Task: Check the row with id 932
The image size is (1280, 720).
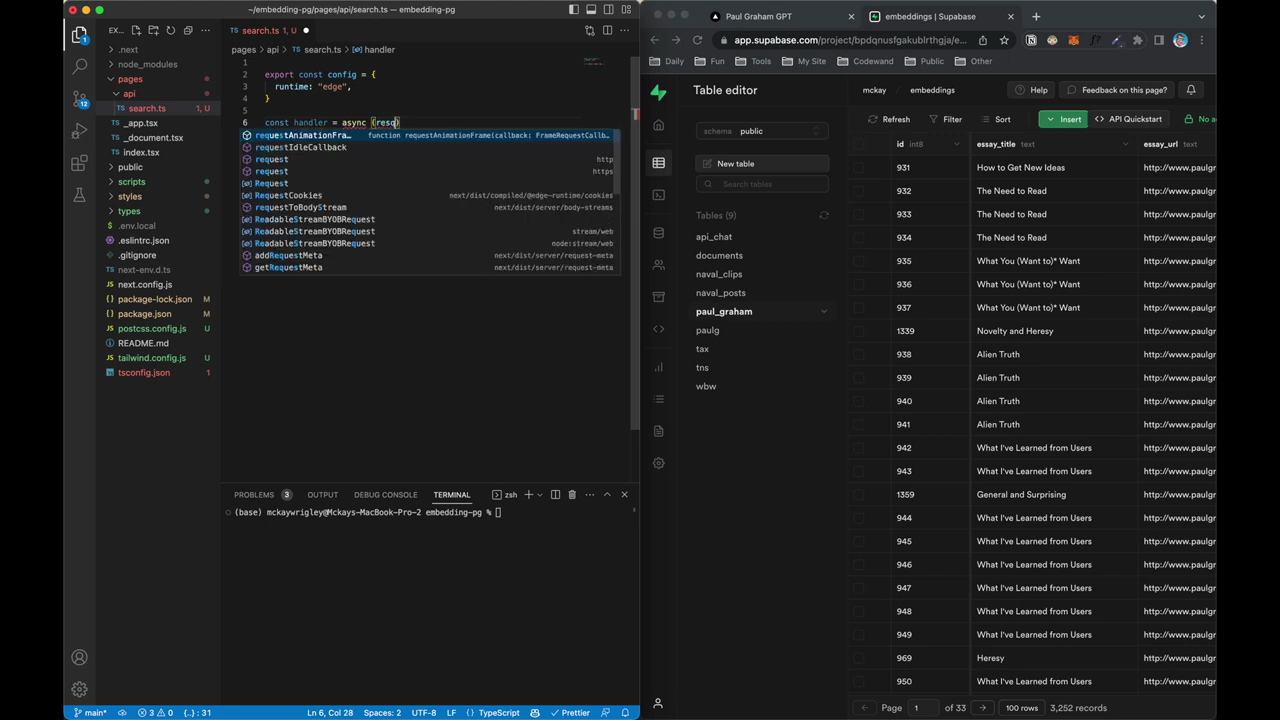Action: coord(859,191)
